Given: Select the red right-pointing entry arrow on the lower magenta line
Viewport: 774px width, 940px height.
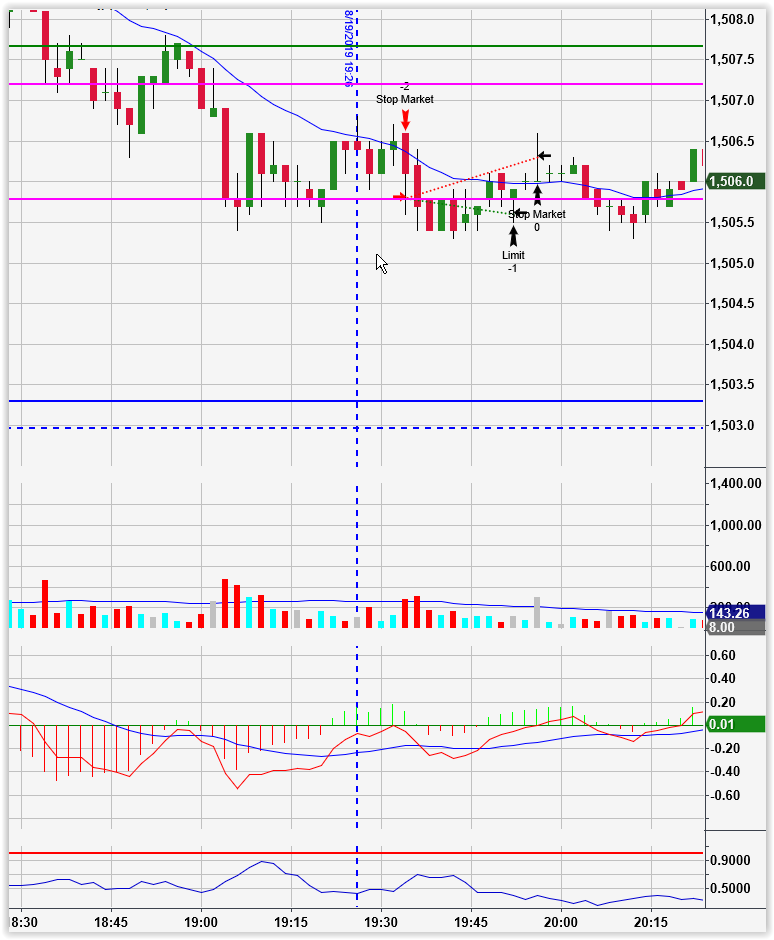Looking at the screenshot, I should [400, 196].
